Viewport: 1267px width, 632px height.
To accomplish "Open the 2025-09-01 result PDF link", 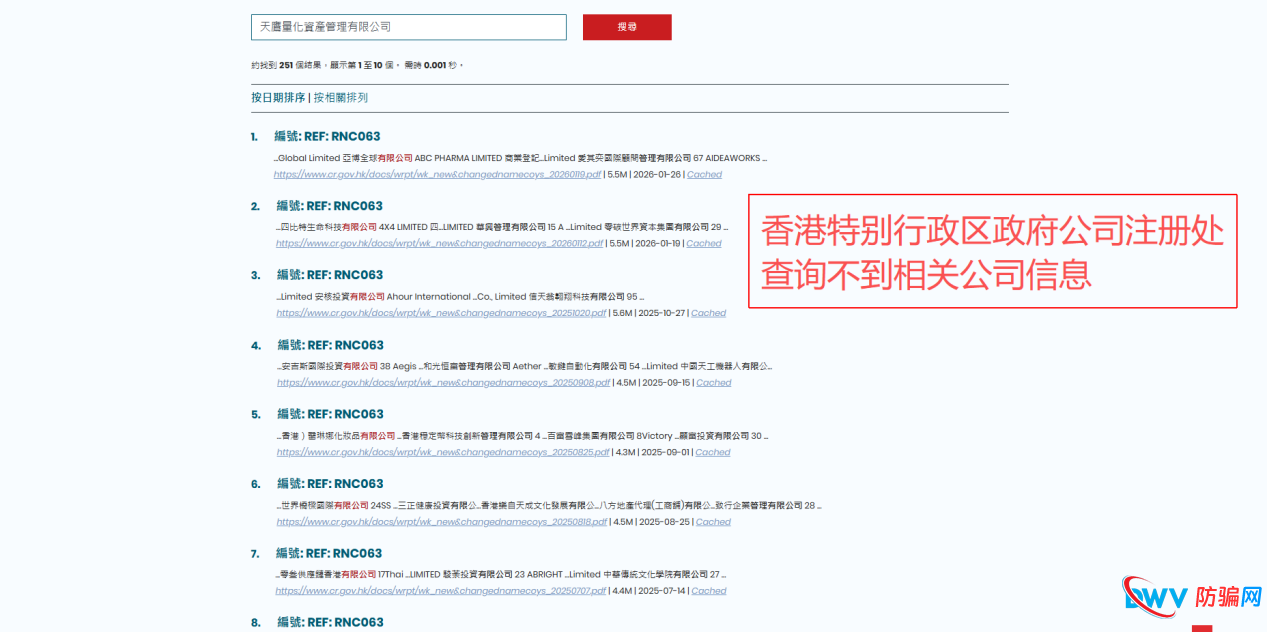I will [x=440, y=451].
